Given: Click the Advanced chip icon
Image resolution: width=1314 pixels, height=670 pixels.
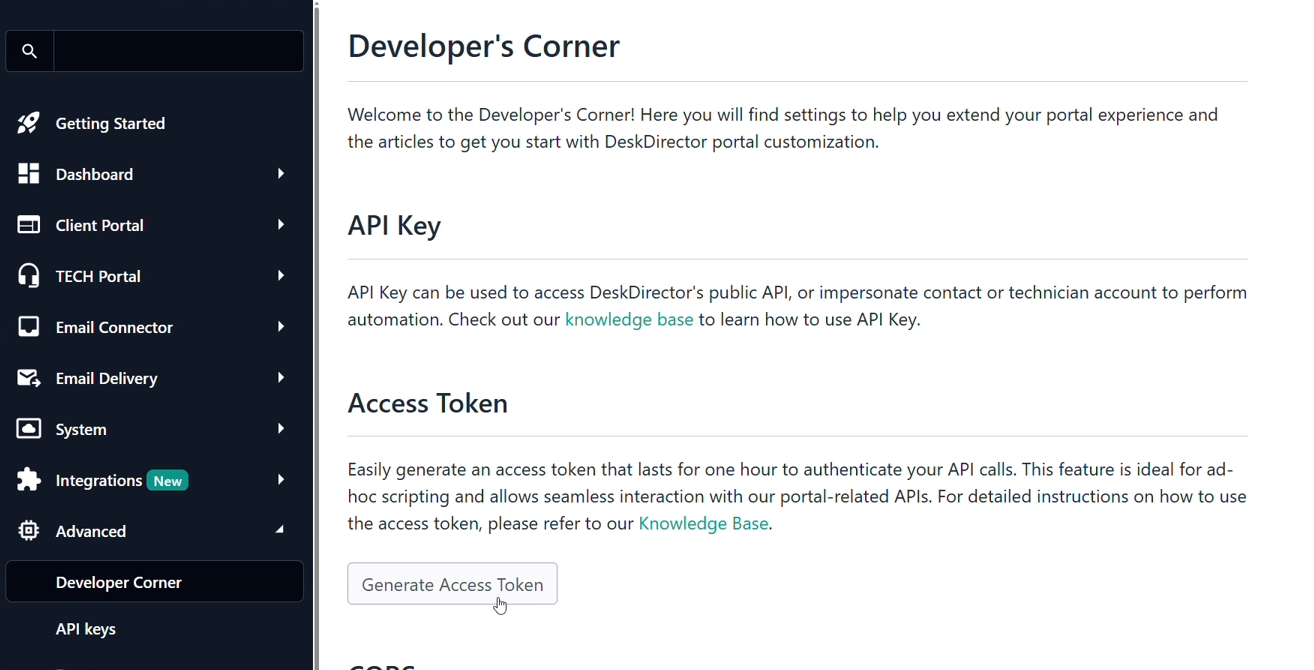Looking at the screenshot, I should pos(29,531).
